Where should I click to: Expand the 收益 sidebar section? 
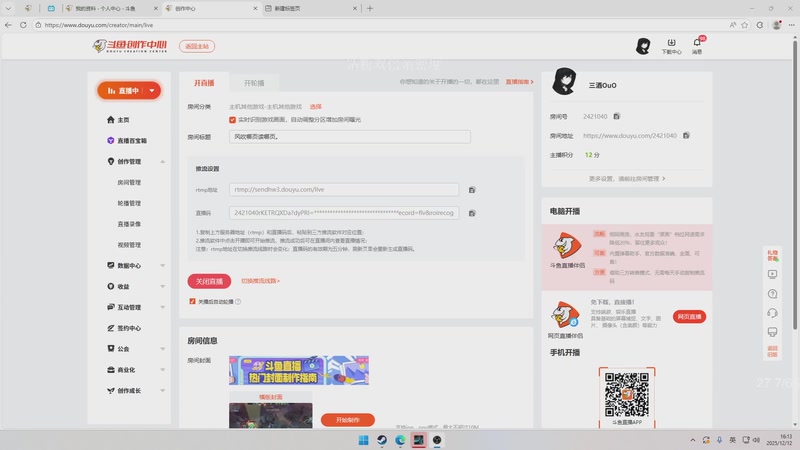[x=163, y=287]
